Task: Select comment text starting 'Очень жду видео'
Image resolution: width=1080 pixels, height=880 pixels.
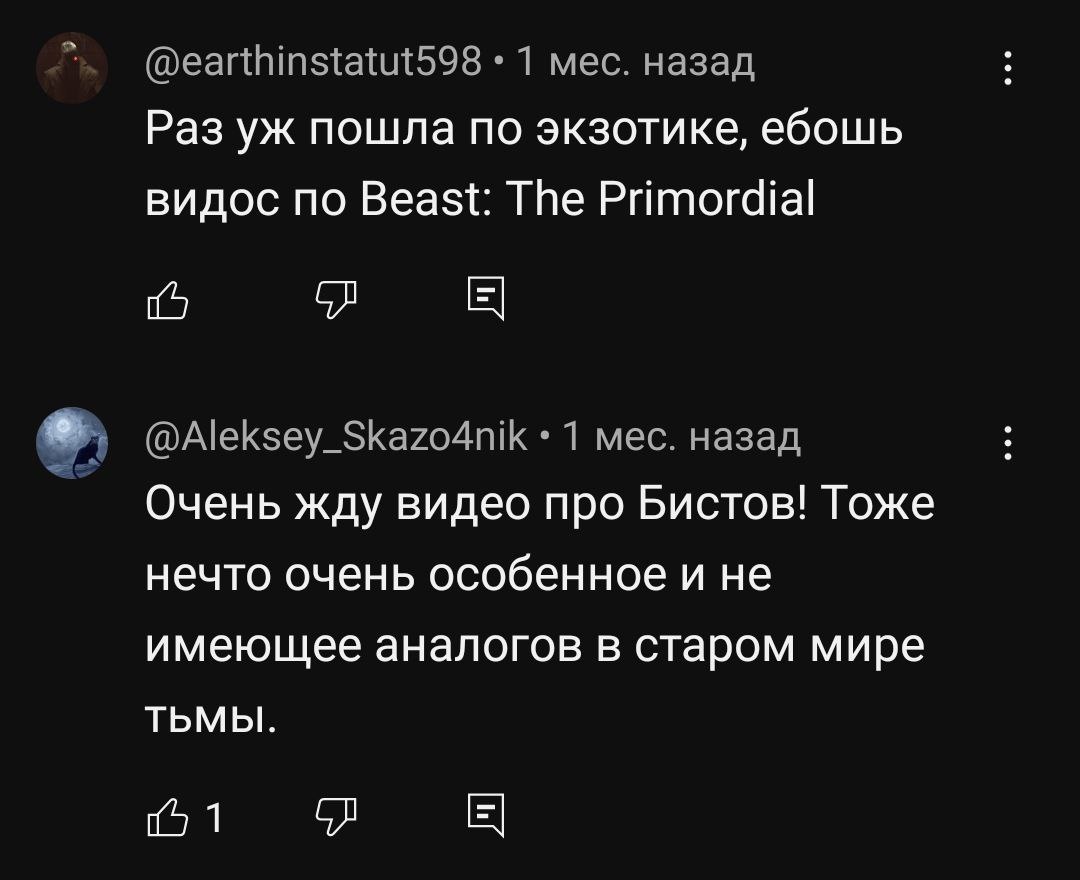Action: pyautogui.click(x=540, y=610)
